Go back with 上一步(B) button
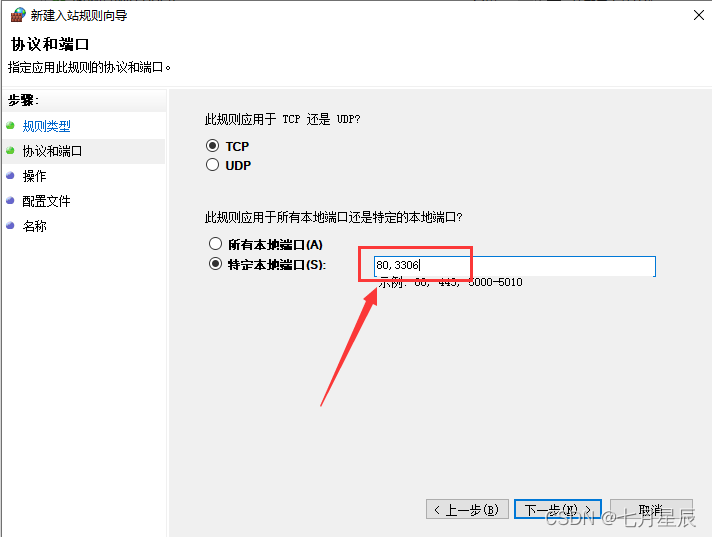The image size is (712, 537). [x=467, y=509]
